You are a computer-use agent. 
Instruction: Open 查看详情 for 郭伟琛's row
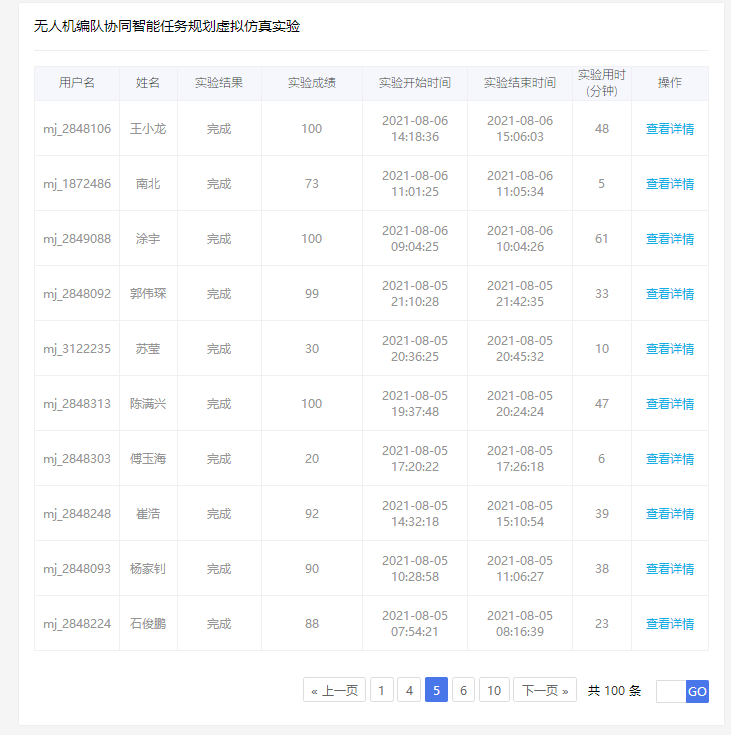[669, 294]
